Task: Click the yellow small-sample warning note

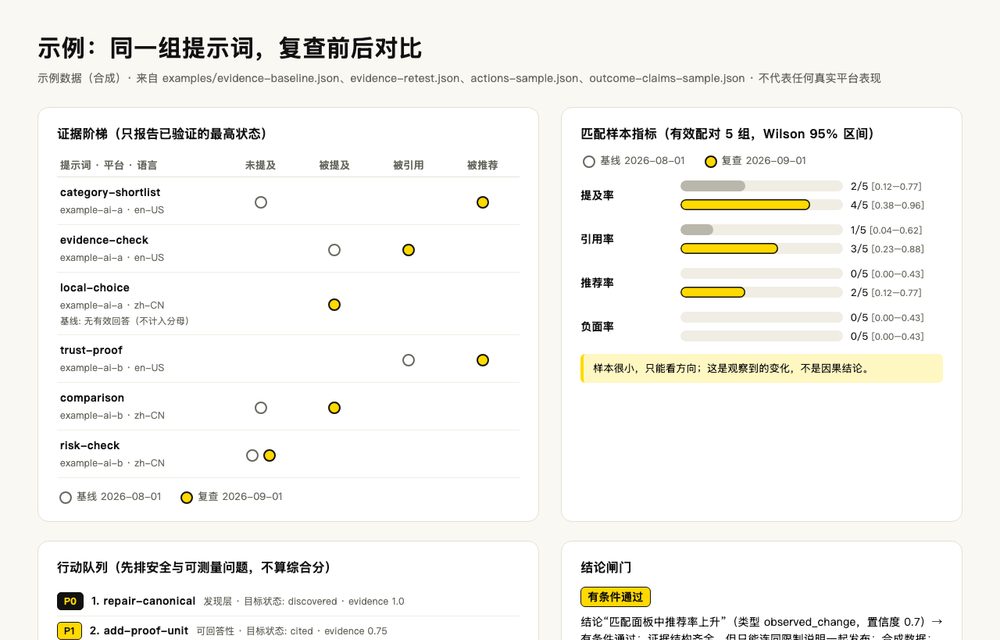Action: [x=761, y=368]
